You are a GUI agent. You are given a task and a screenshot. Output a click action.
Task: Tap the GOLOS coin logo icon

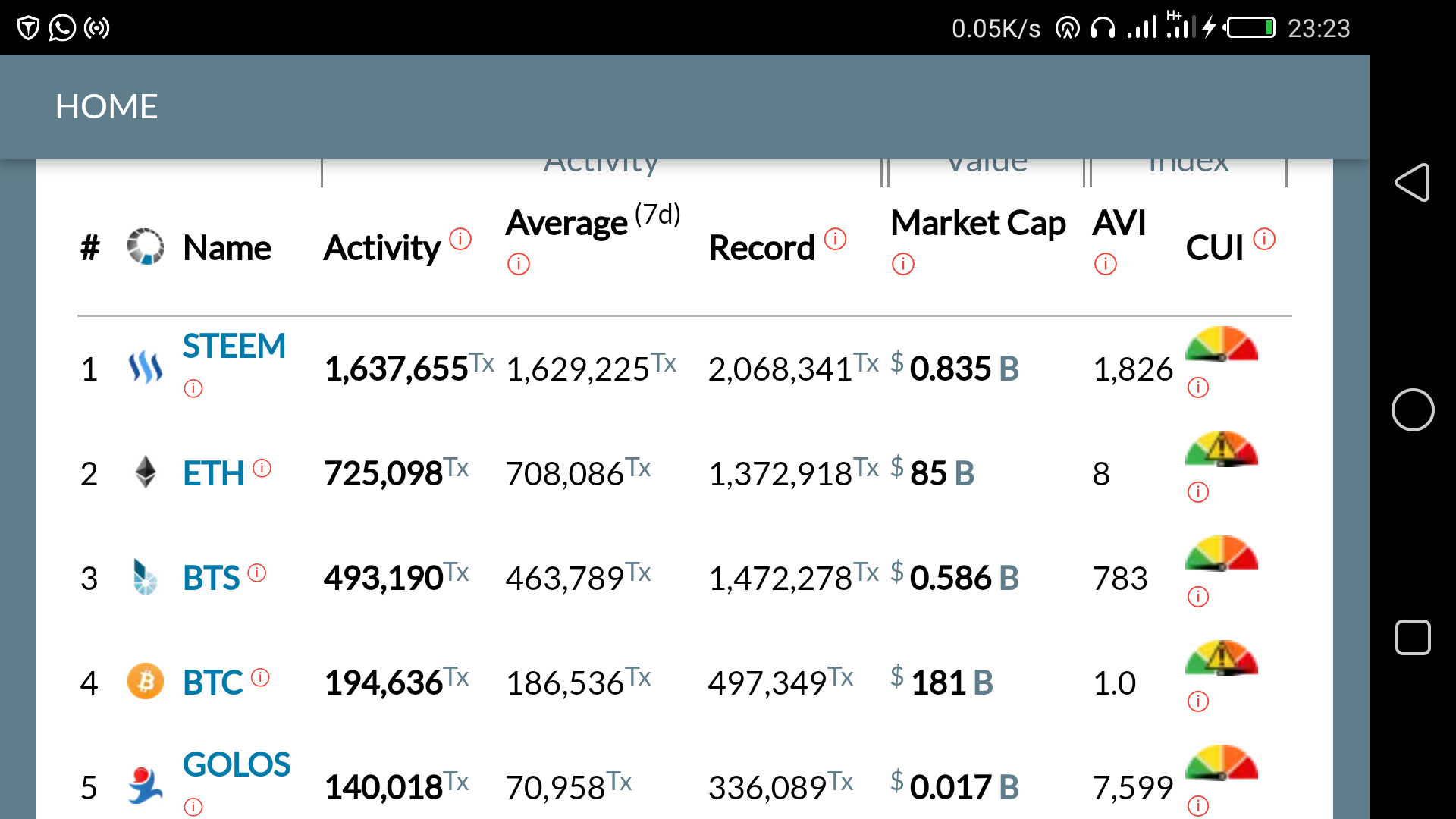tap(145, 786)
